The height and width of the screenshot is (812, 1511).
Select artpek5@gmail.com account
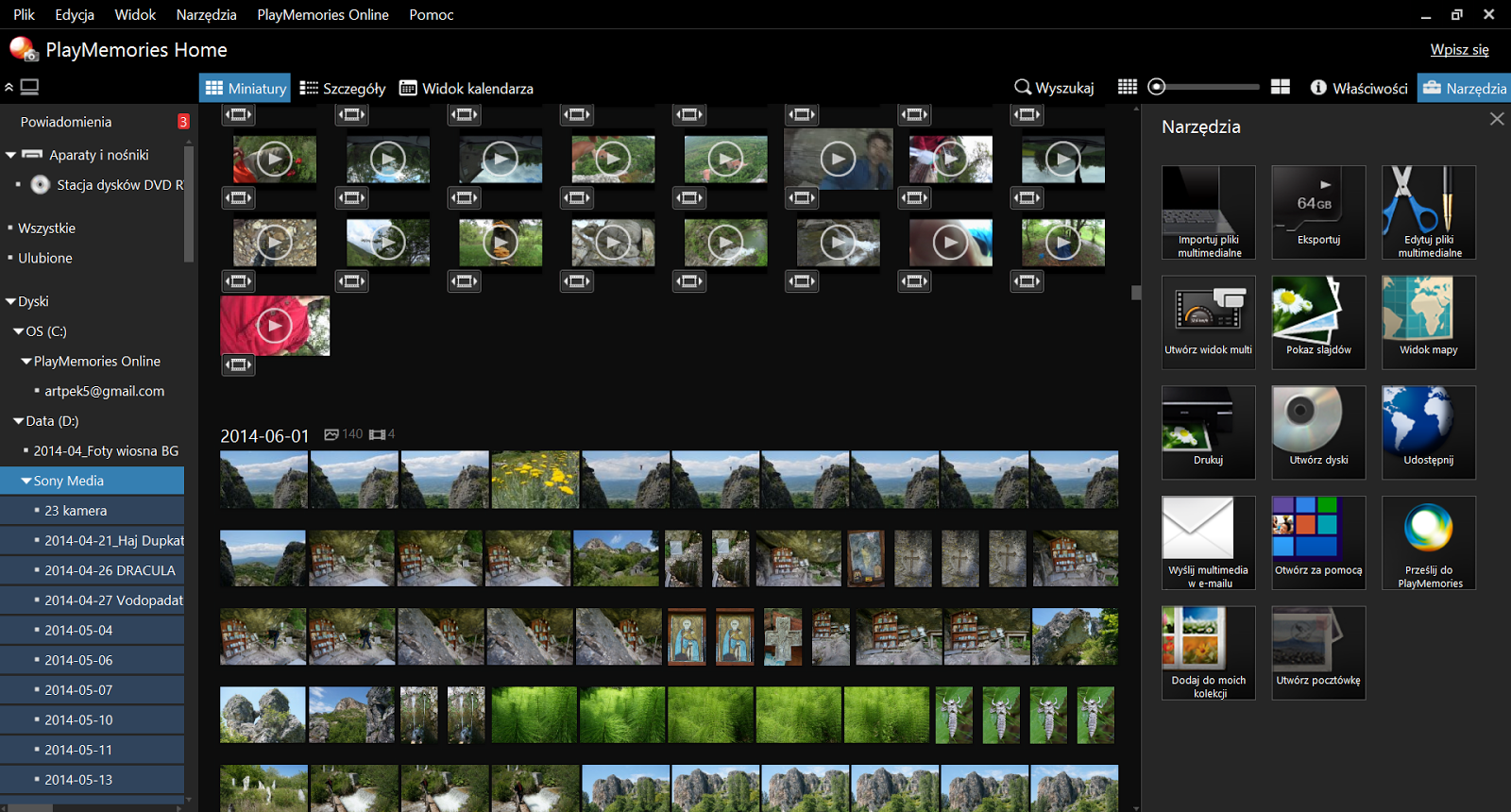pyautogui.click(x=104, y=391)
